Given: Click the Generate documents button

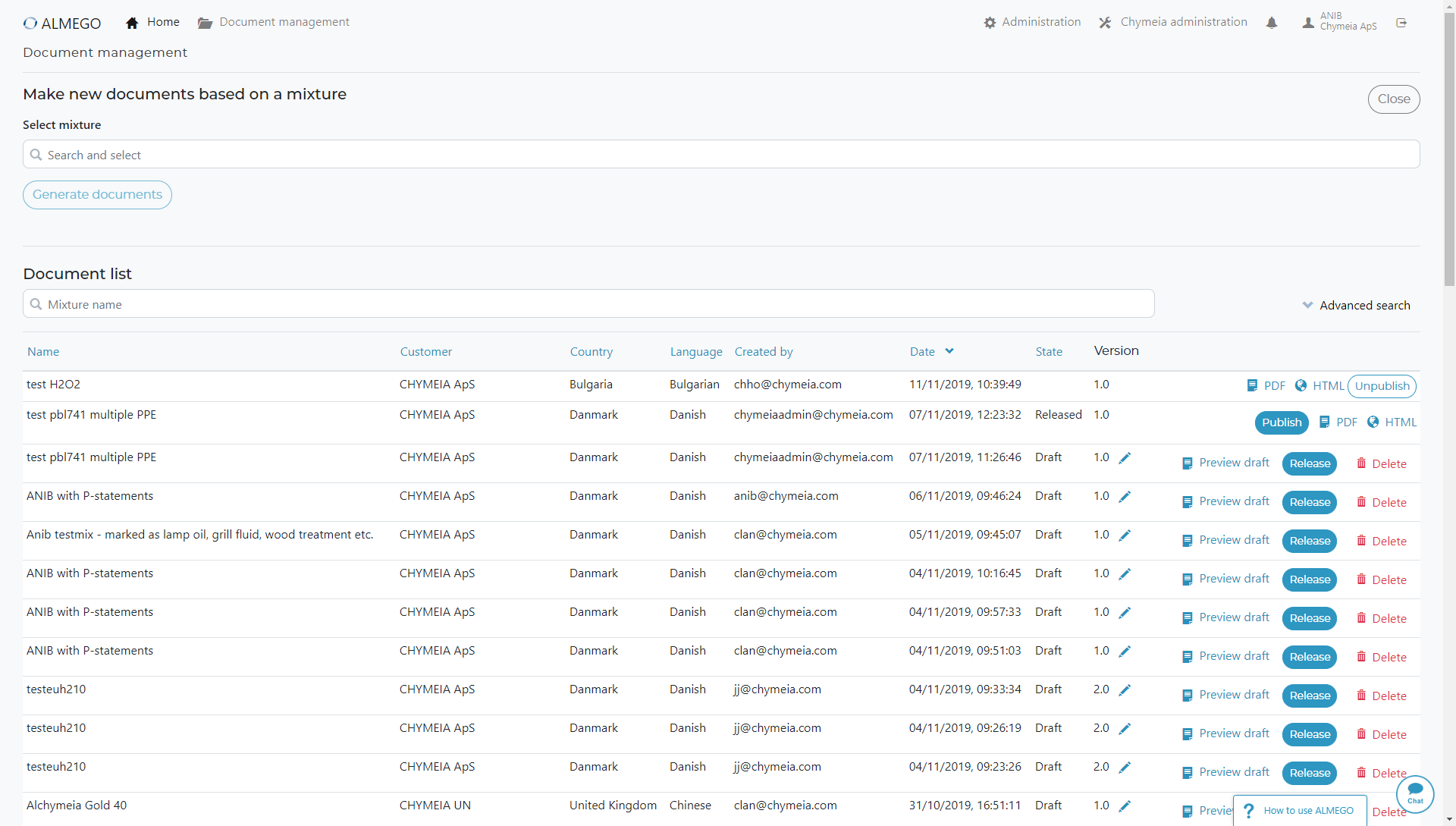Looking at the screenshot, I should [96, 195].
